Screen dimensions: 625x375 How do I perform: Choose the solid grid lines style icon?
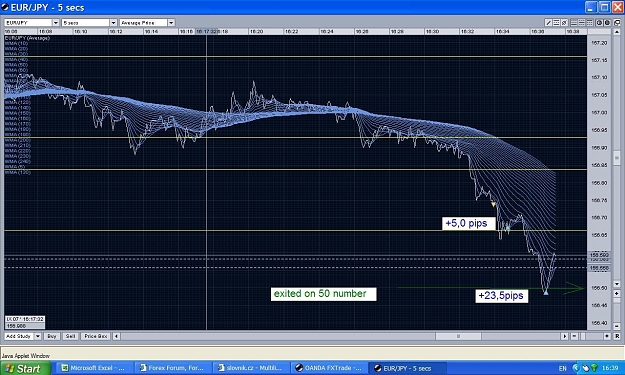574,23
